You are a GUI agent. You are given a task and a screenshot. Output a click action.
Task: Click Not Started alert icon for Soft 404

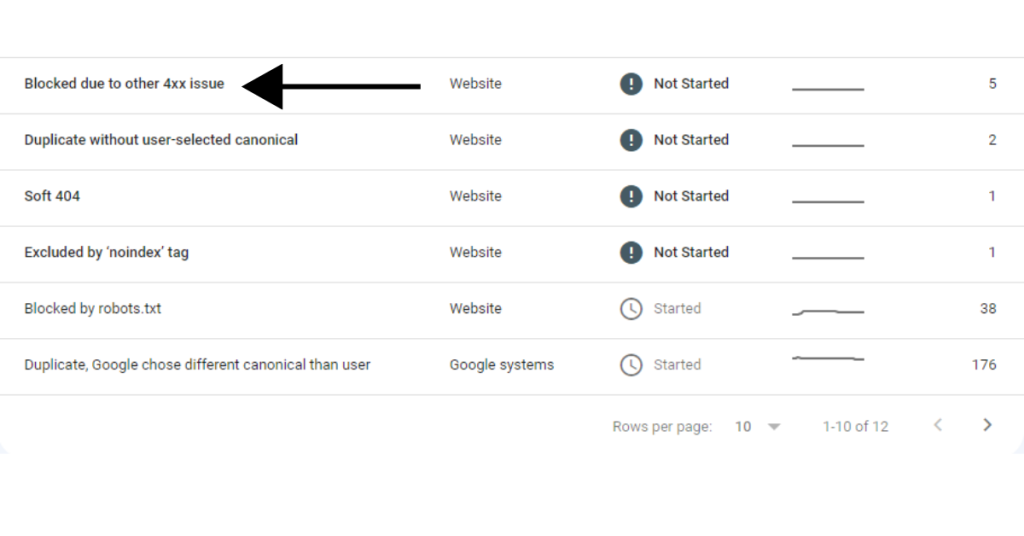click(631, 196)
